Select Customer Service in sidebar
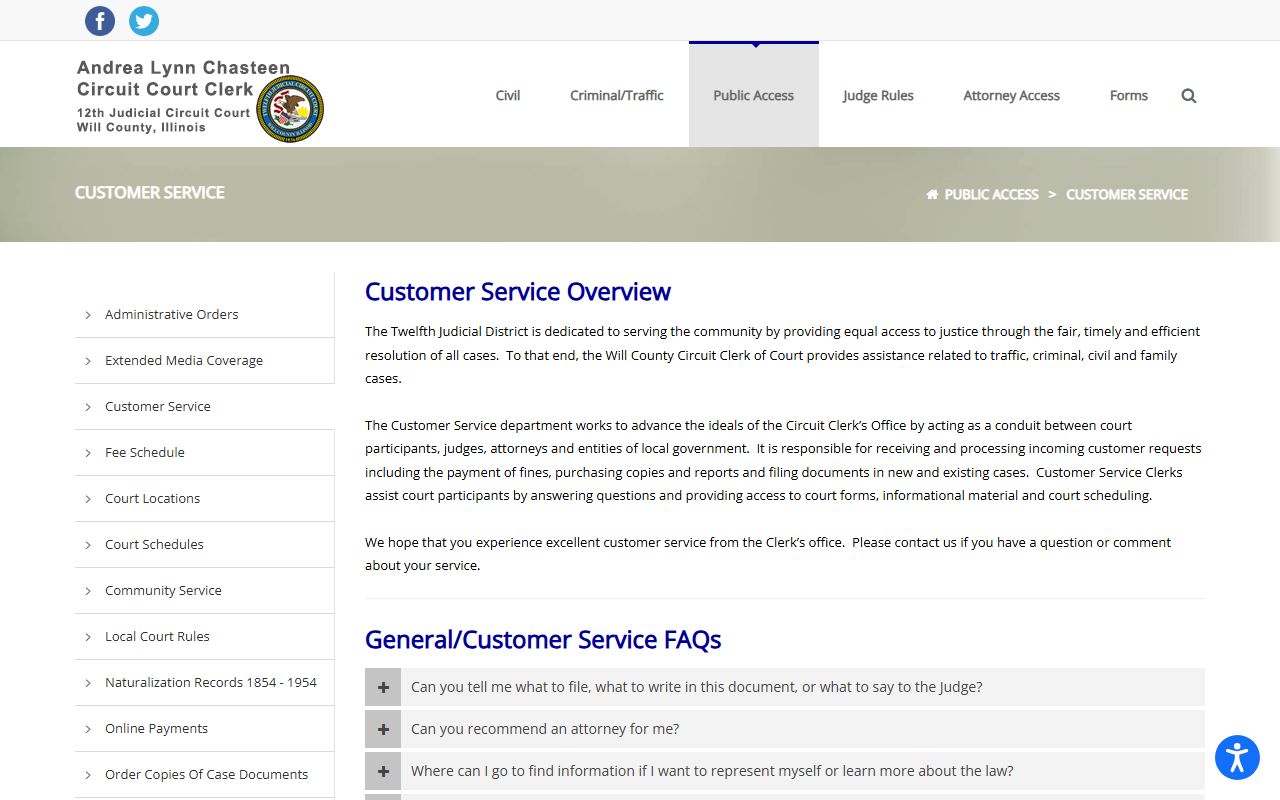 [158, 406]
